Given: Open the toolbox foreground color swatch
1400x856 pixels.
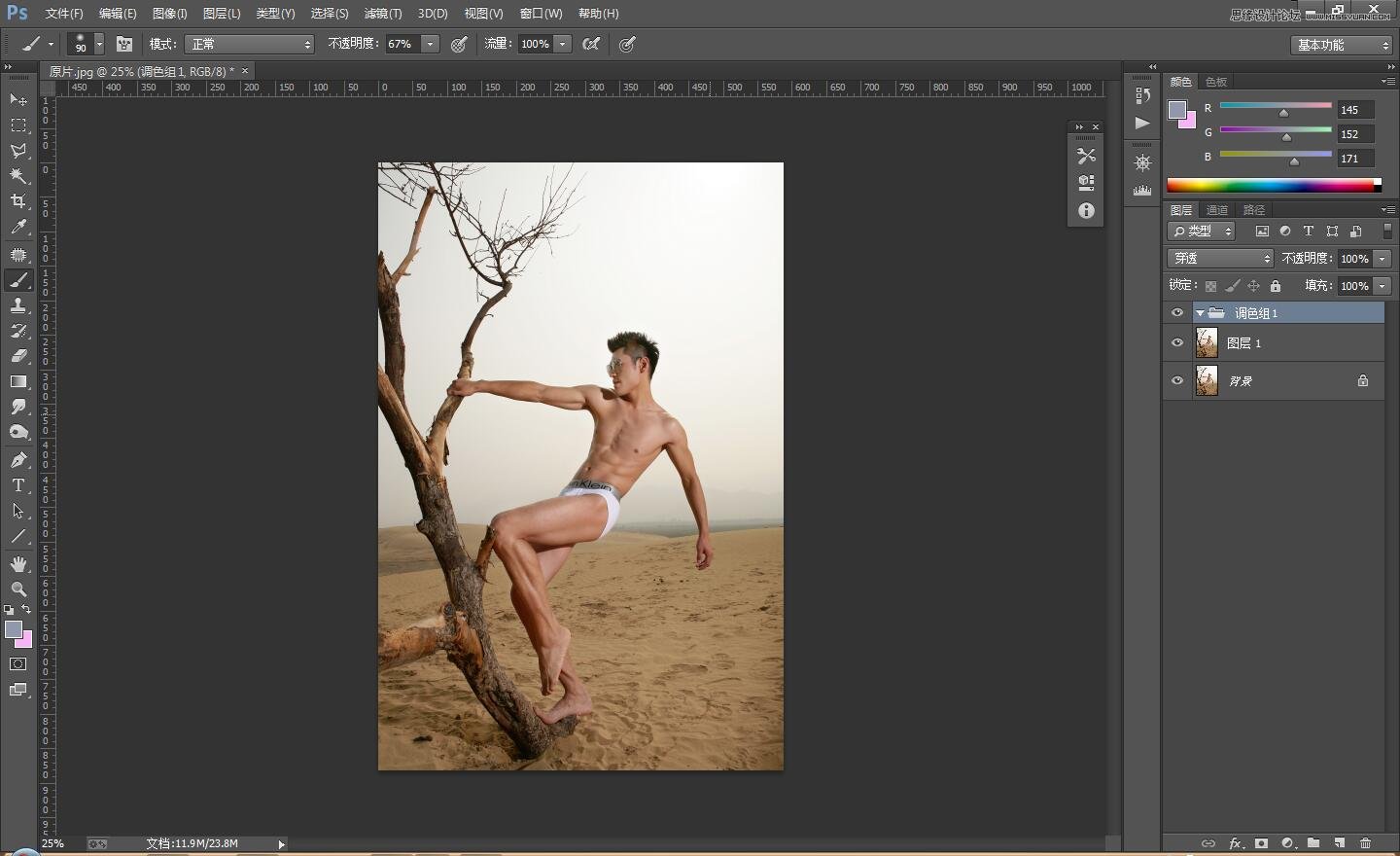Looking at the screenshot, I should [14, 630].
